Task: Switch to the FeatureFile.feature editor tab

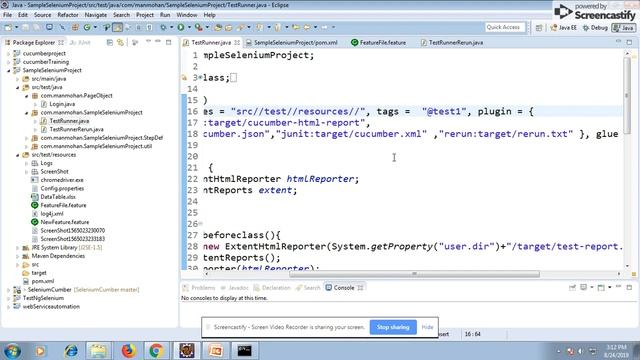Action: coord(378,42)
